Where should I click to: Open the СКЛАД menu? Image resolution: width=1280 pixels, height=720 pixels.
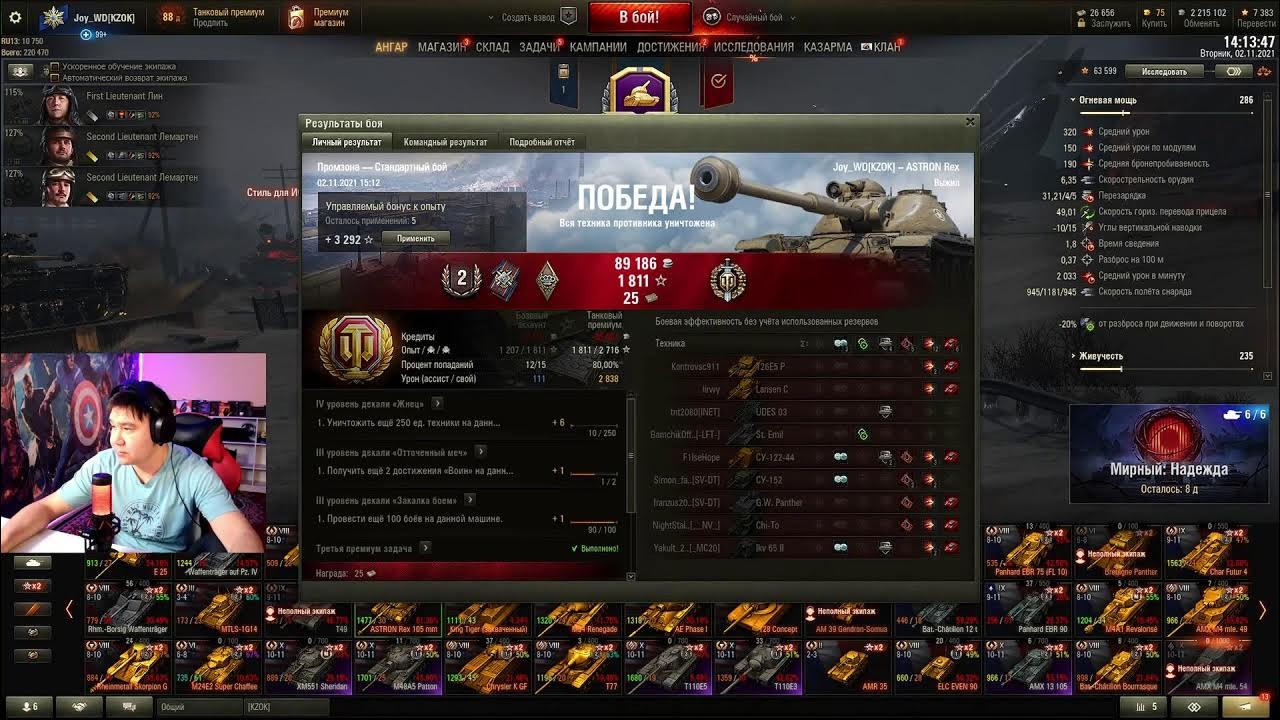click(x=492, y=47)
